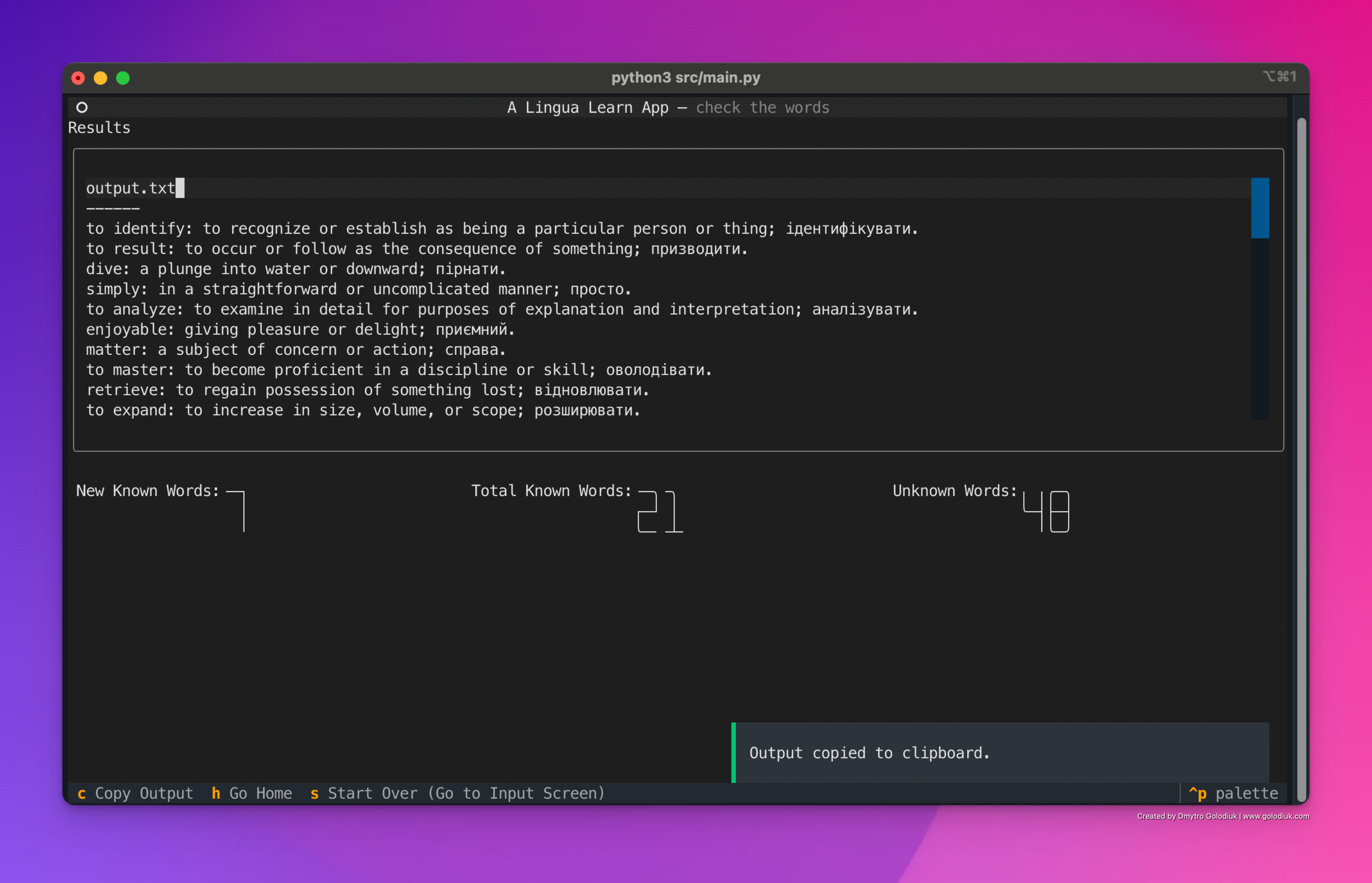This screenshot has width=1372, height=883.
Task: Click the 'to expand' definition line
Action: (363, 410)
